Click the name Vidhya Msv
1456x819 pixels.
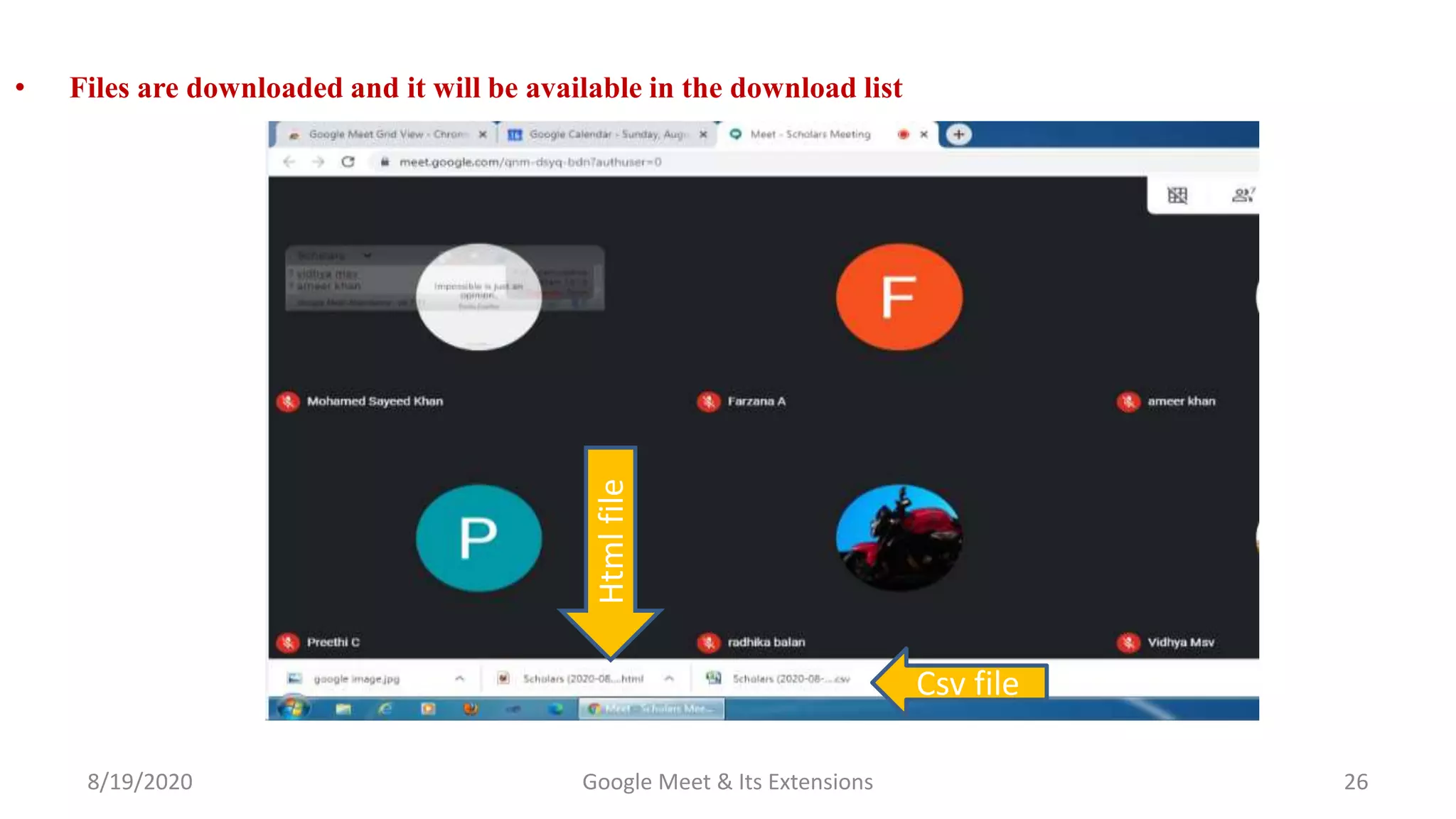tap(1181, 643)
